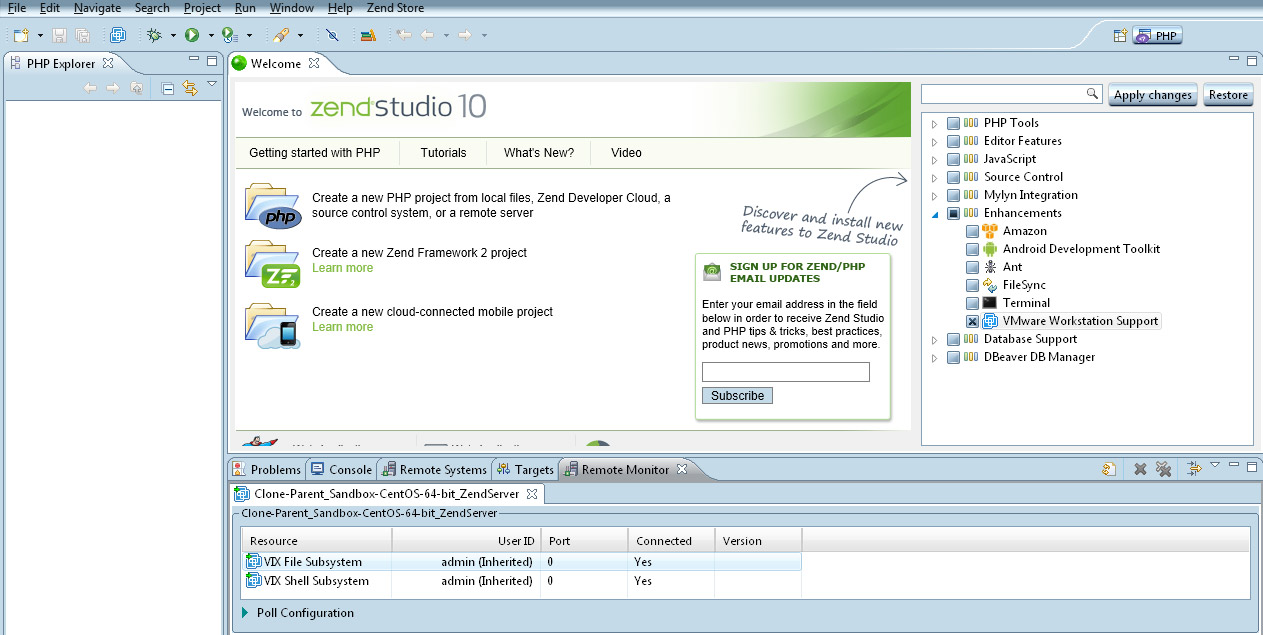Screen dimensions: 1263x635
Task: Toggle the FileSync checkbox
Action: [972, 286]
